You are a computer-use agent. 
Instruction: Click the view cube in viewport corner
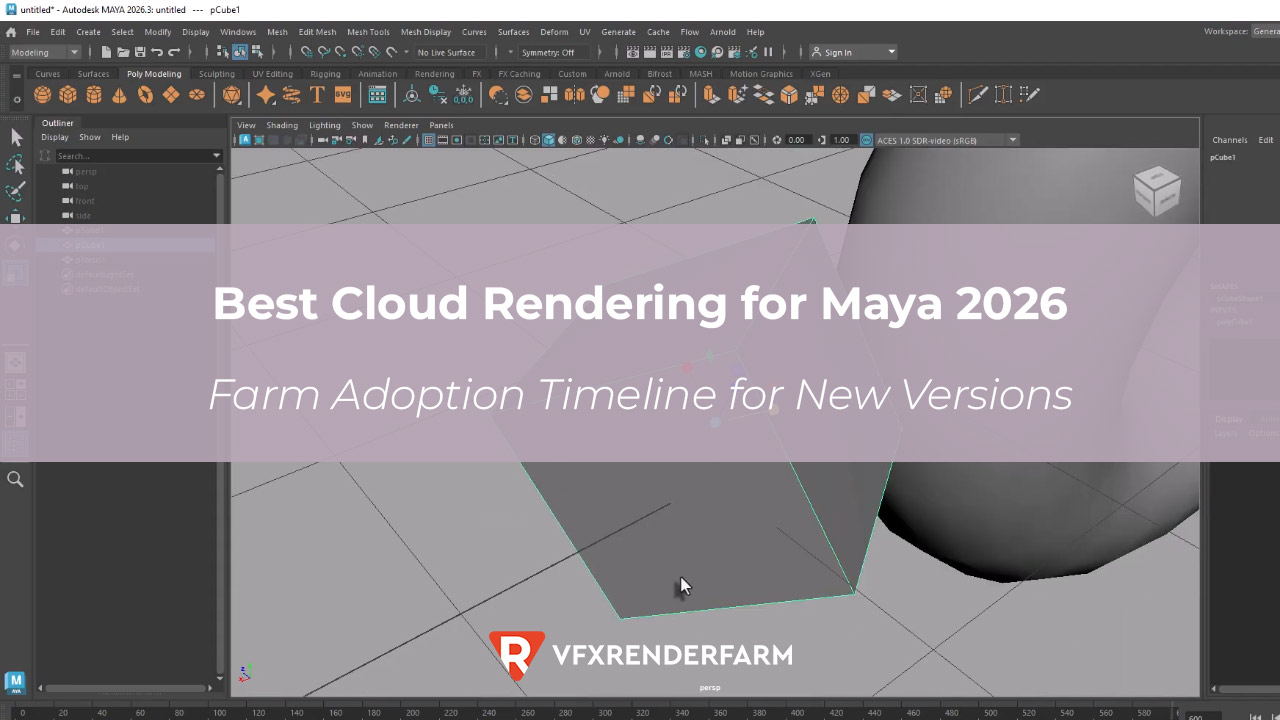tap(1157, 192)
